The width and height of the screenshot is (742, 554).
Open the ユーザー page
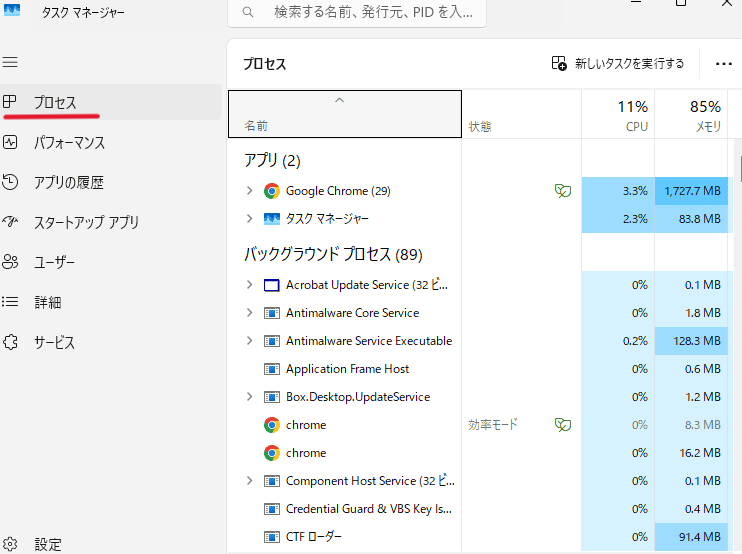pyautogui.click(x=111, y=262)
